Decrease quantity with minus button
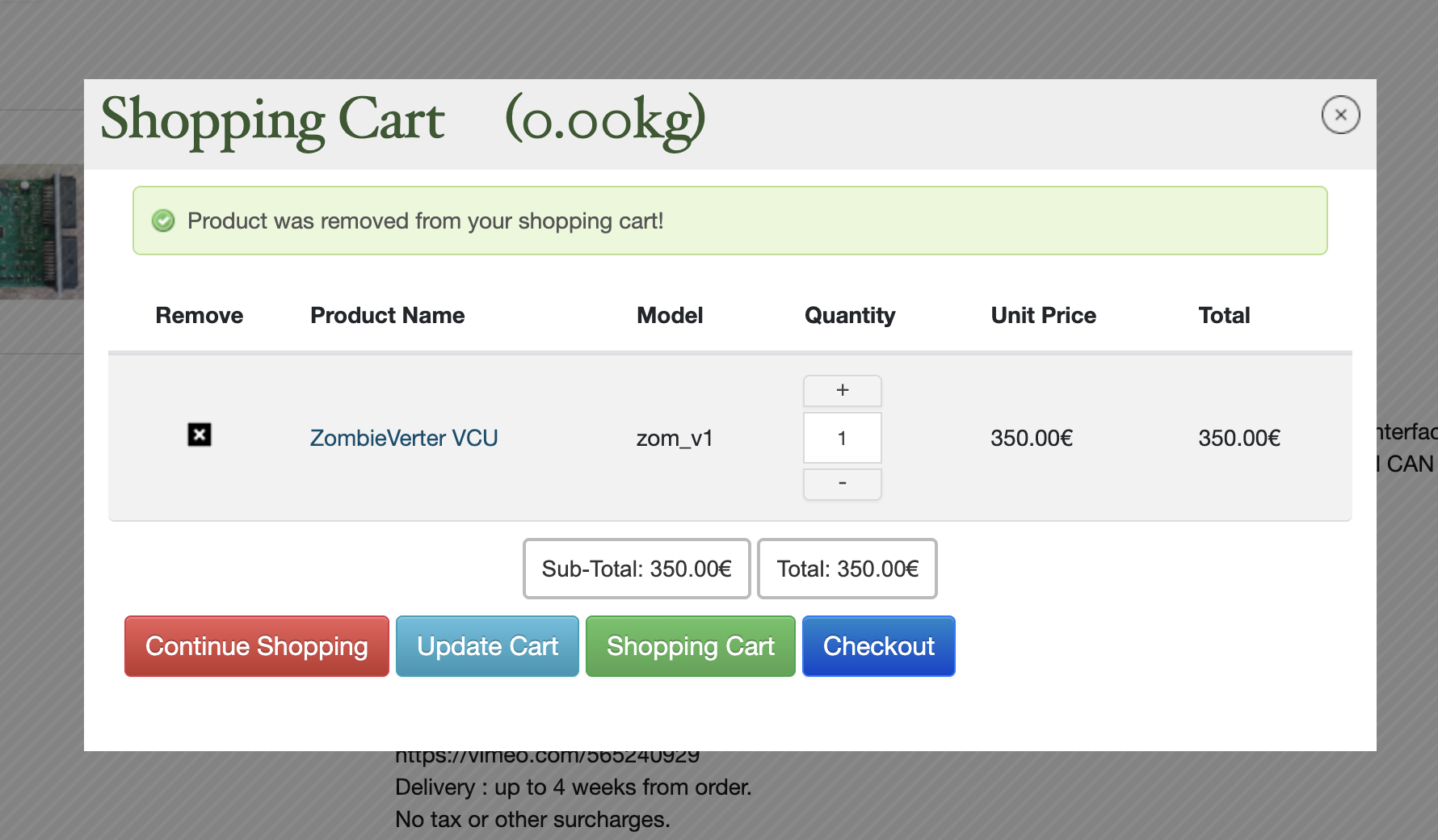This screenshot has width=1438, height=840. (x=842, y=484)
